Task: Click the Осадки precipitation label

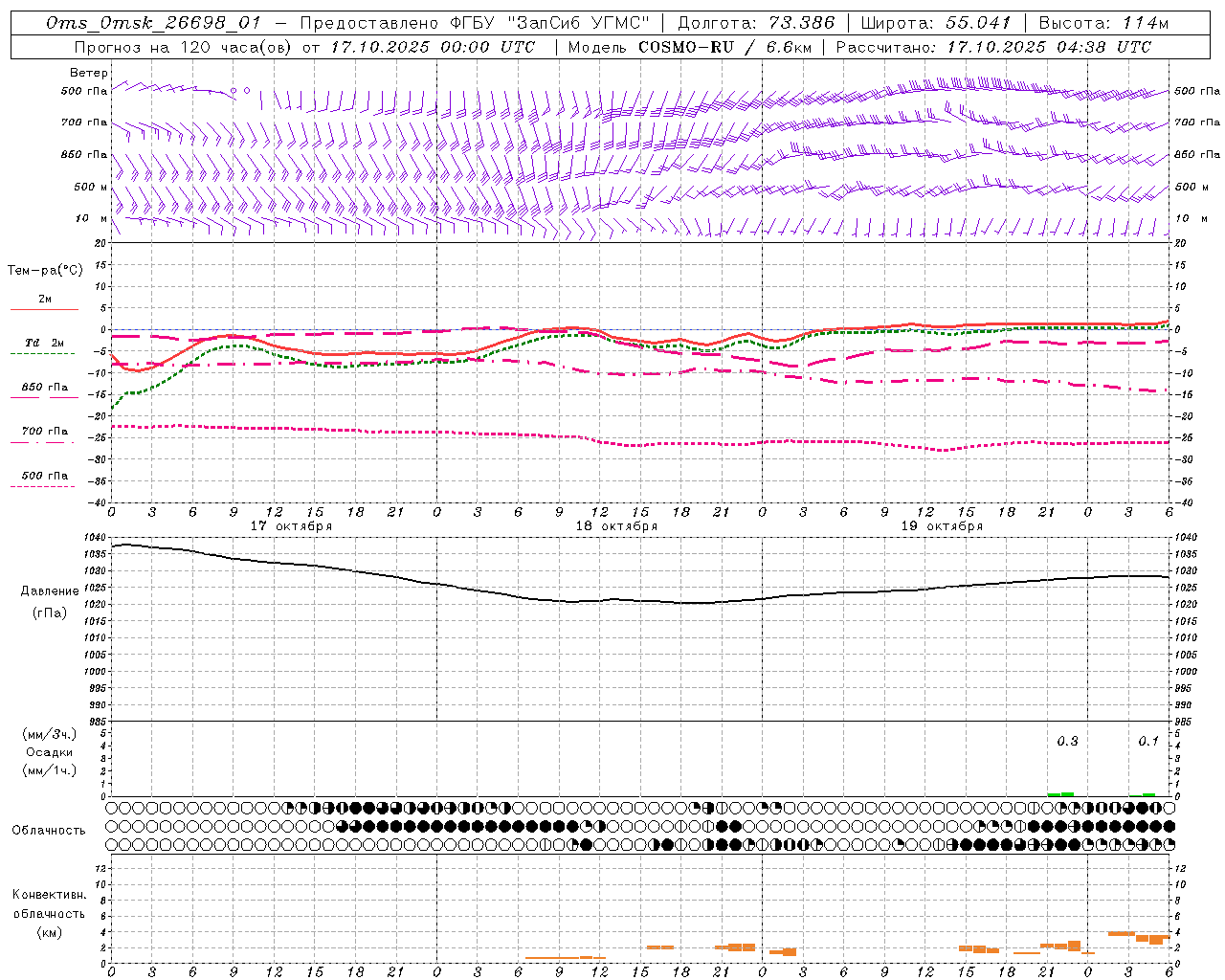Action: click(x=50, y=752)
